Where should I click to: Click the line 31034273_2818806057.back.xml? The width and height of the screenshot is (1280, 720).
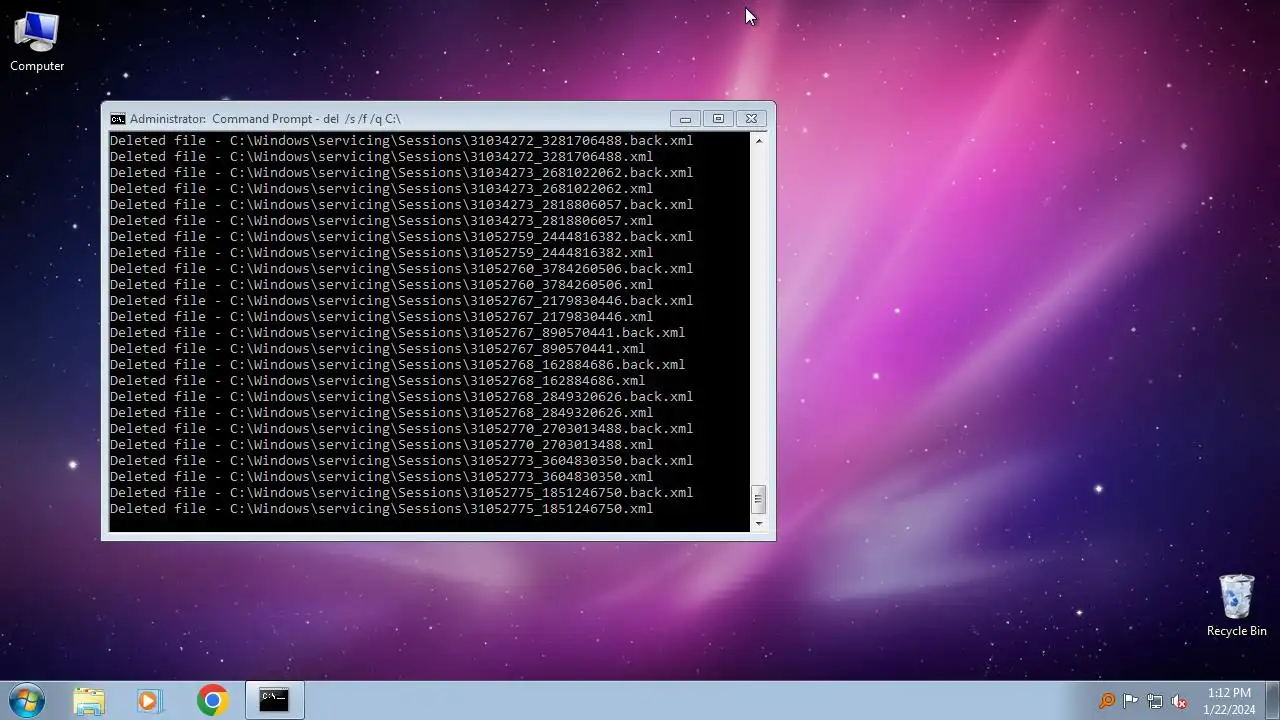401,205
